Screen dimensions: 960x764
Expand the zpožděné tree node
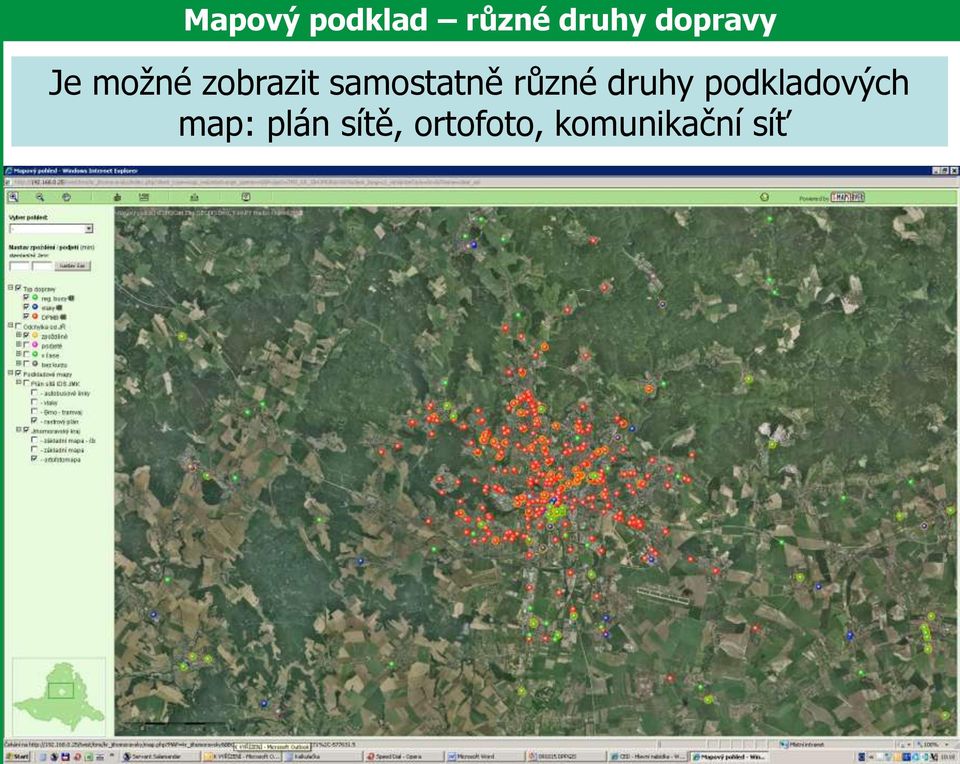click(x=18, y=335)
